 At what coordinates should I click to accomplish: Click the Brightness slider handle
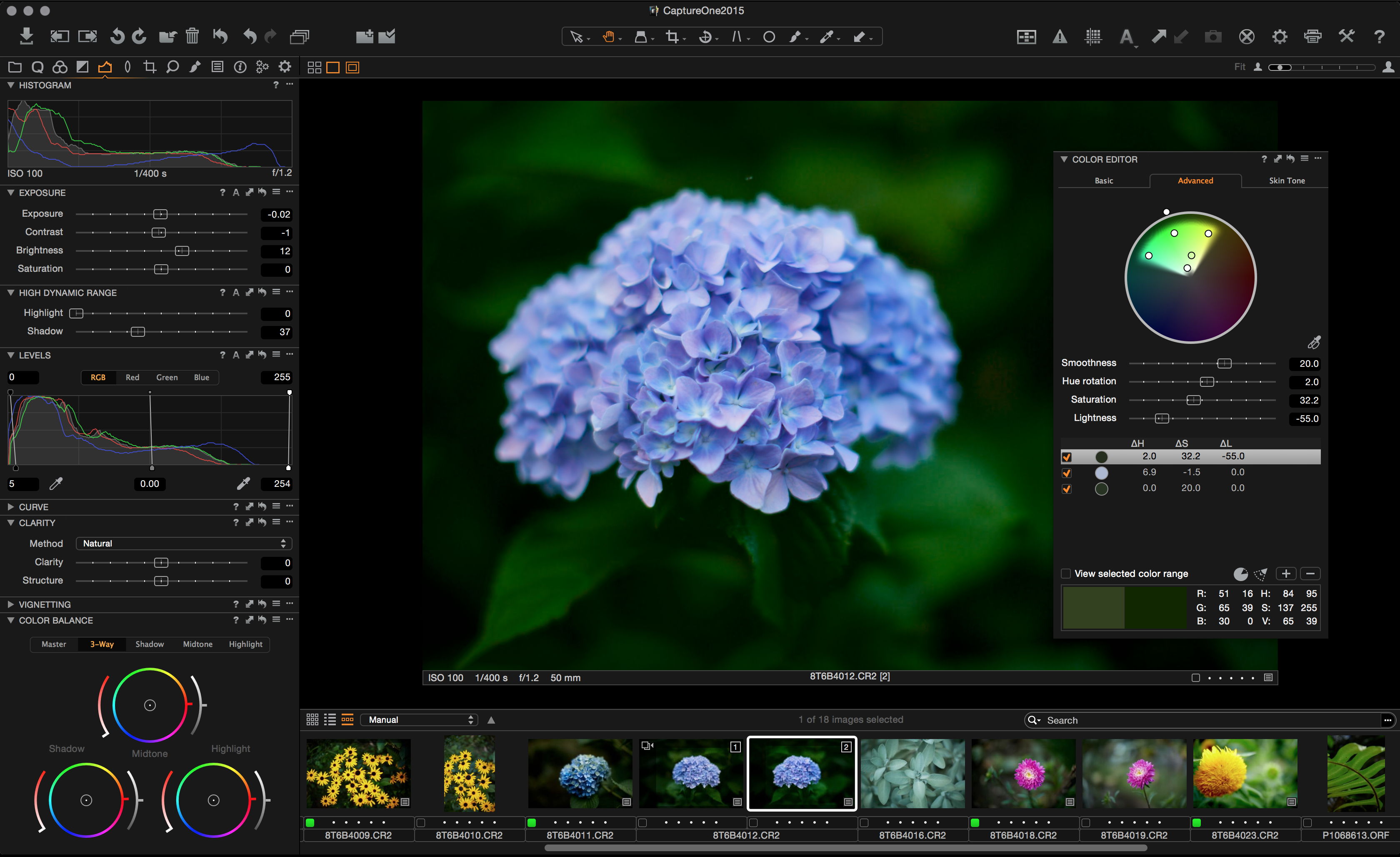pyautogui.click(x=182, y=251)
